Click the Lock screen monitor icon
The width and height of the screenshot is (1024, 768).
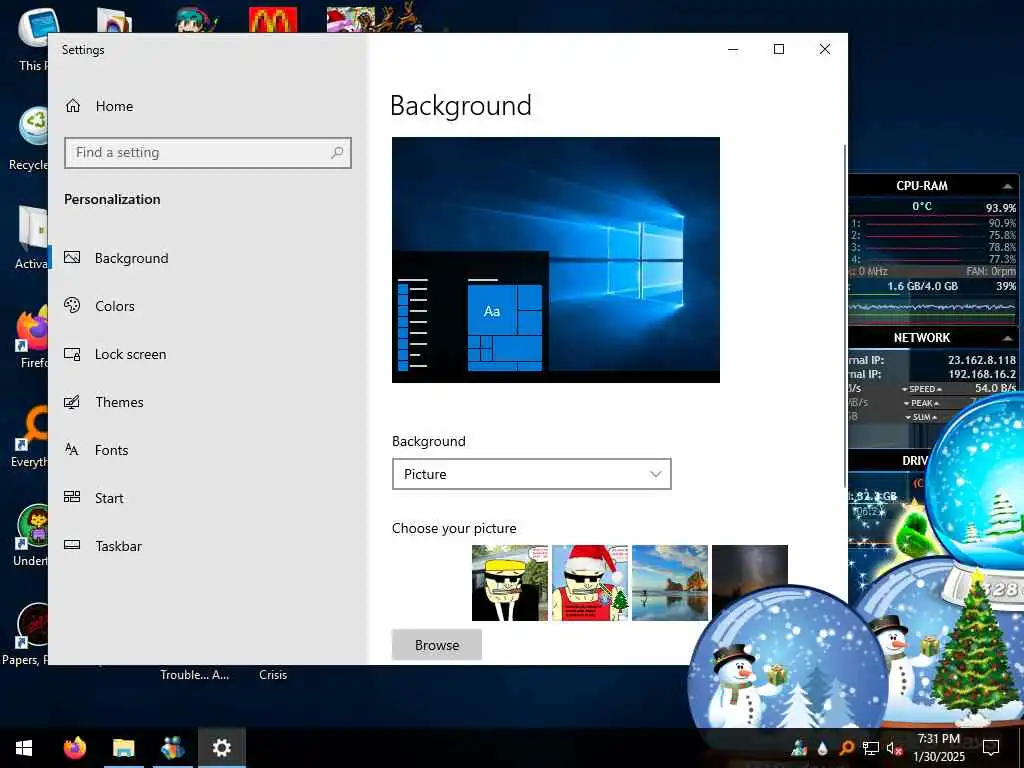[x=72, y=354]
